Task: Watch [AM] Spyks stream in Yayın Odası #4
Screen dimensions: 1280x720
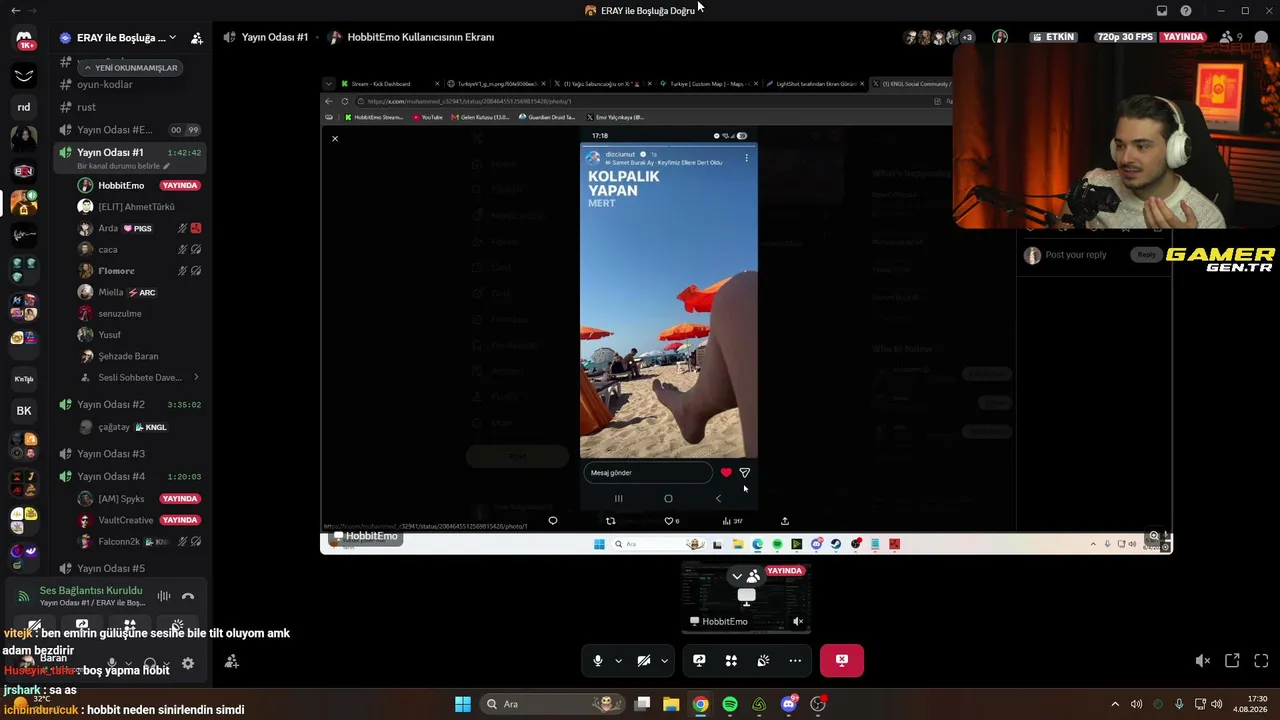Action: 140,498
